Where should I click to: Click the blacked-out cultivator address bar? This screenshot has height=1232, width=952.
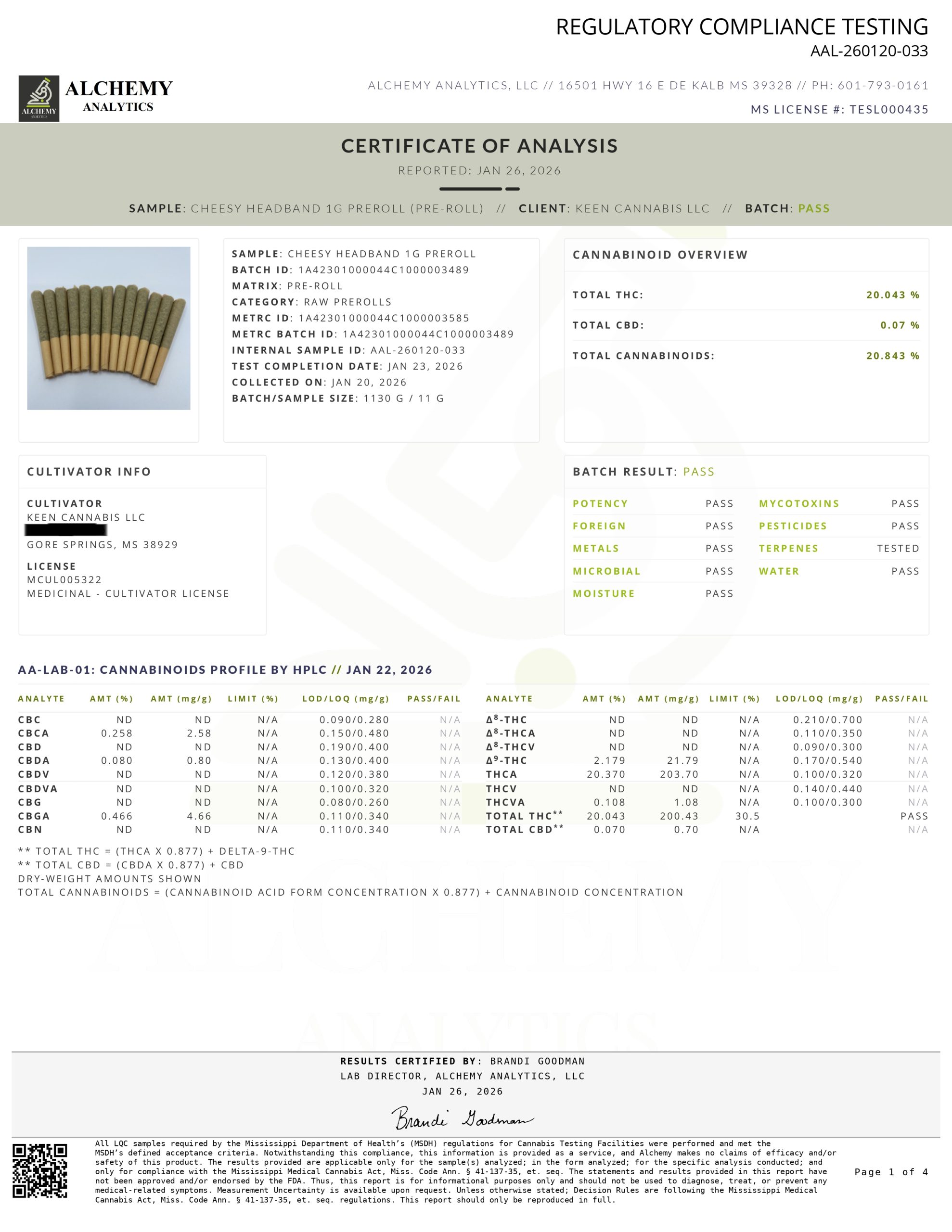66,530
